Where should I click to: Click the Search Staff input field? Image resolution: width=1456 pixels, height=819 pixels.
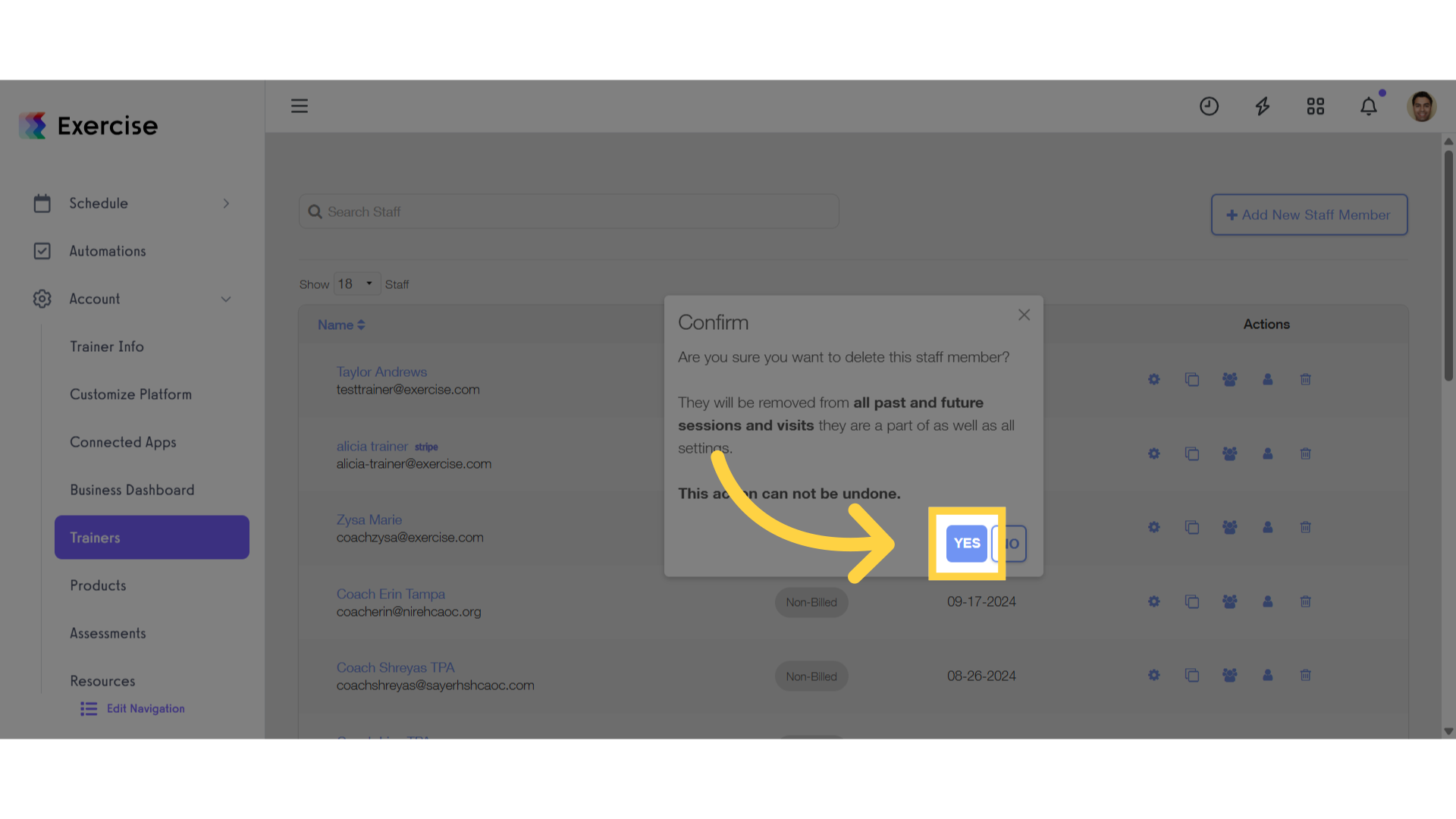pos(569,212)
